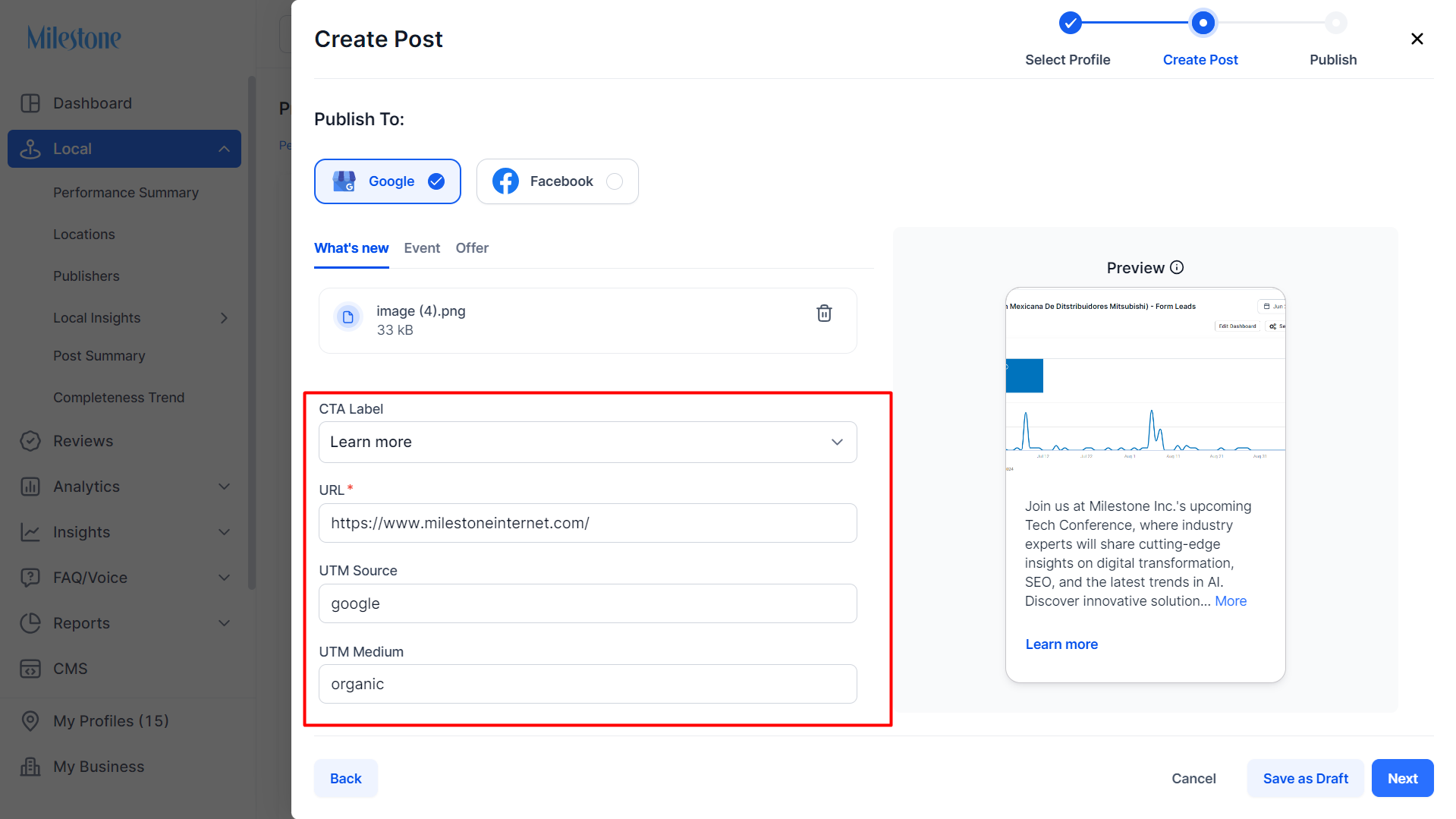Open Locations in sidebar
This screenshot has height=819, width=1456.
pos(84,235)
